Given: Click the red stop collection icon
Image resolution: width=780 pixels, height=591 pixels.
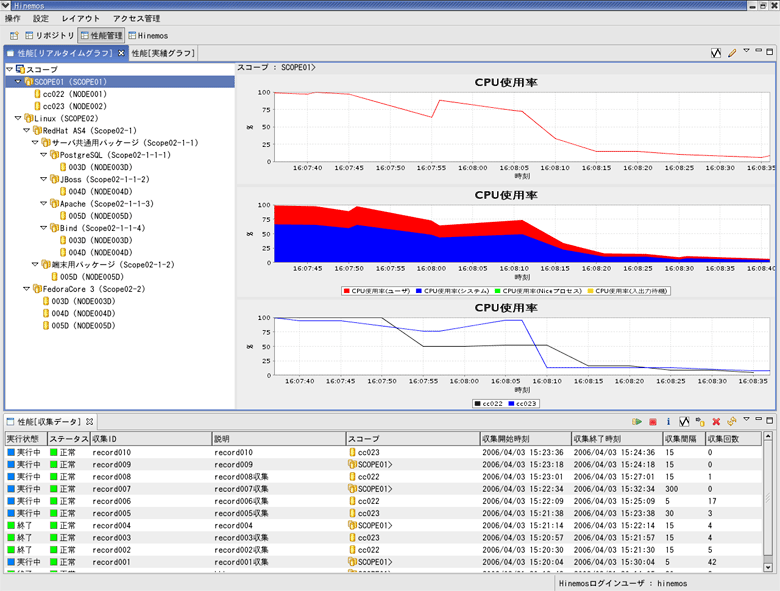Looking at the screenshot, I should tap(653, 422).
